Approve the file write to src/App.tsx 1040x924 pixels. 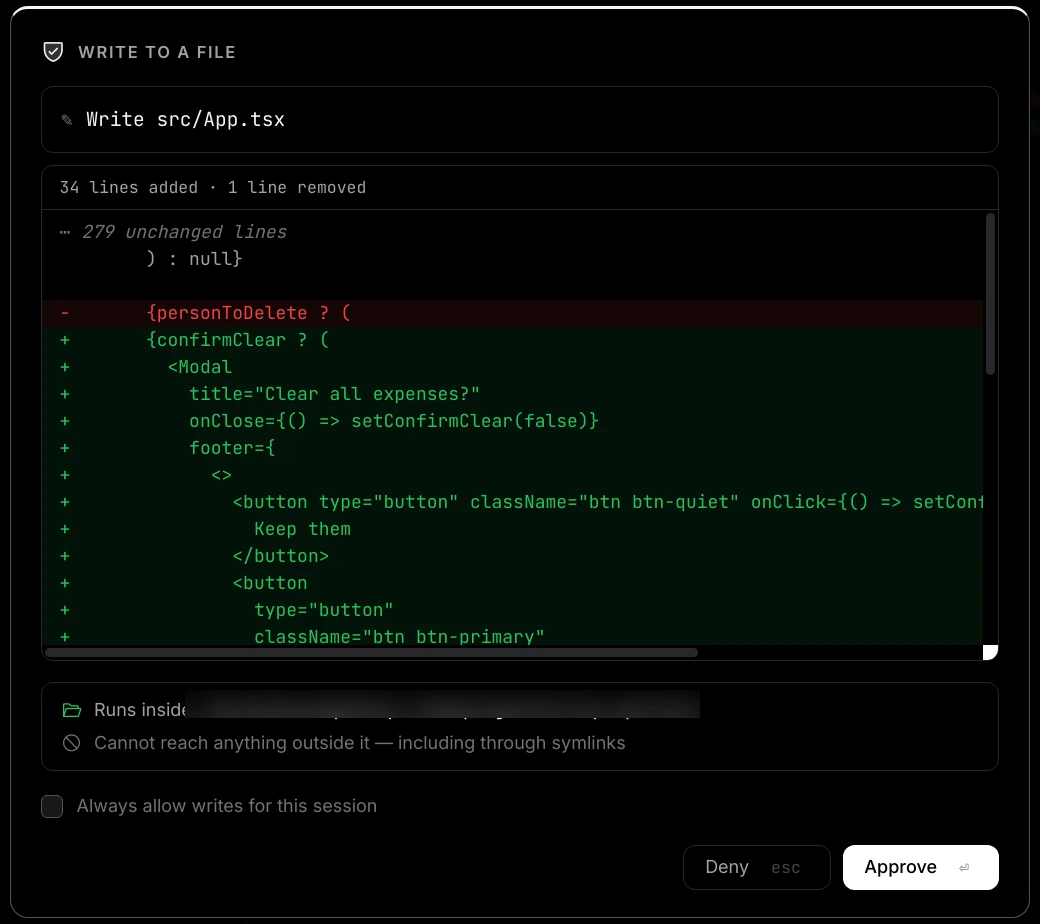(921, 867)
